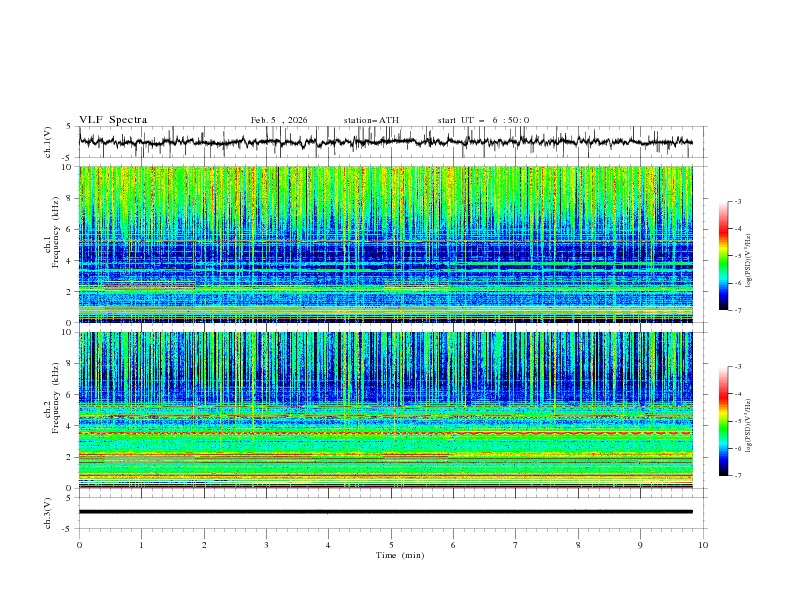Image resolution: width=792 pixels, height=612 pixels.
Task: Click time axis tick label "2"
Action: [x=204, y=545]
